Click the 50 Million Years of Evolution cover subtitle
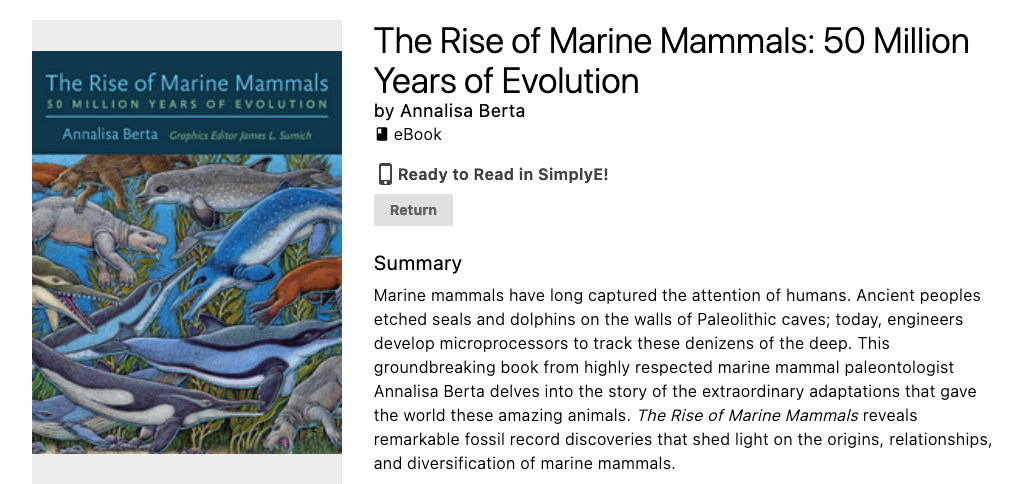This screenshot has width=1014, height=484. (187, 105)
